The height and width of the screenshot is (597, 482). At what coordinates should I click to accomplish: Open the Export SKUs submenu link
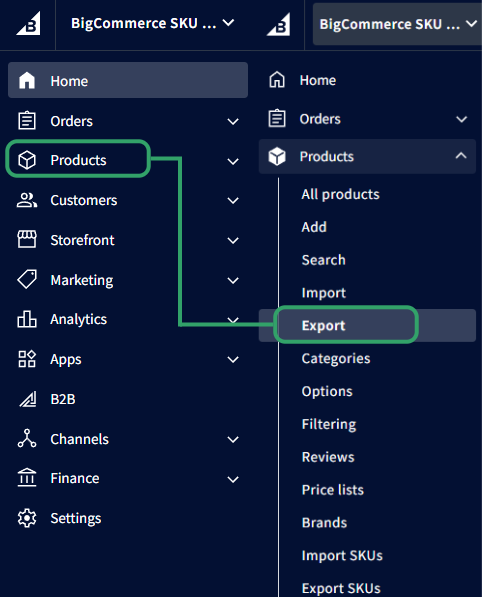coord(341,588)
